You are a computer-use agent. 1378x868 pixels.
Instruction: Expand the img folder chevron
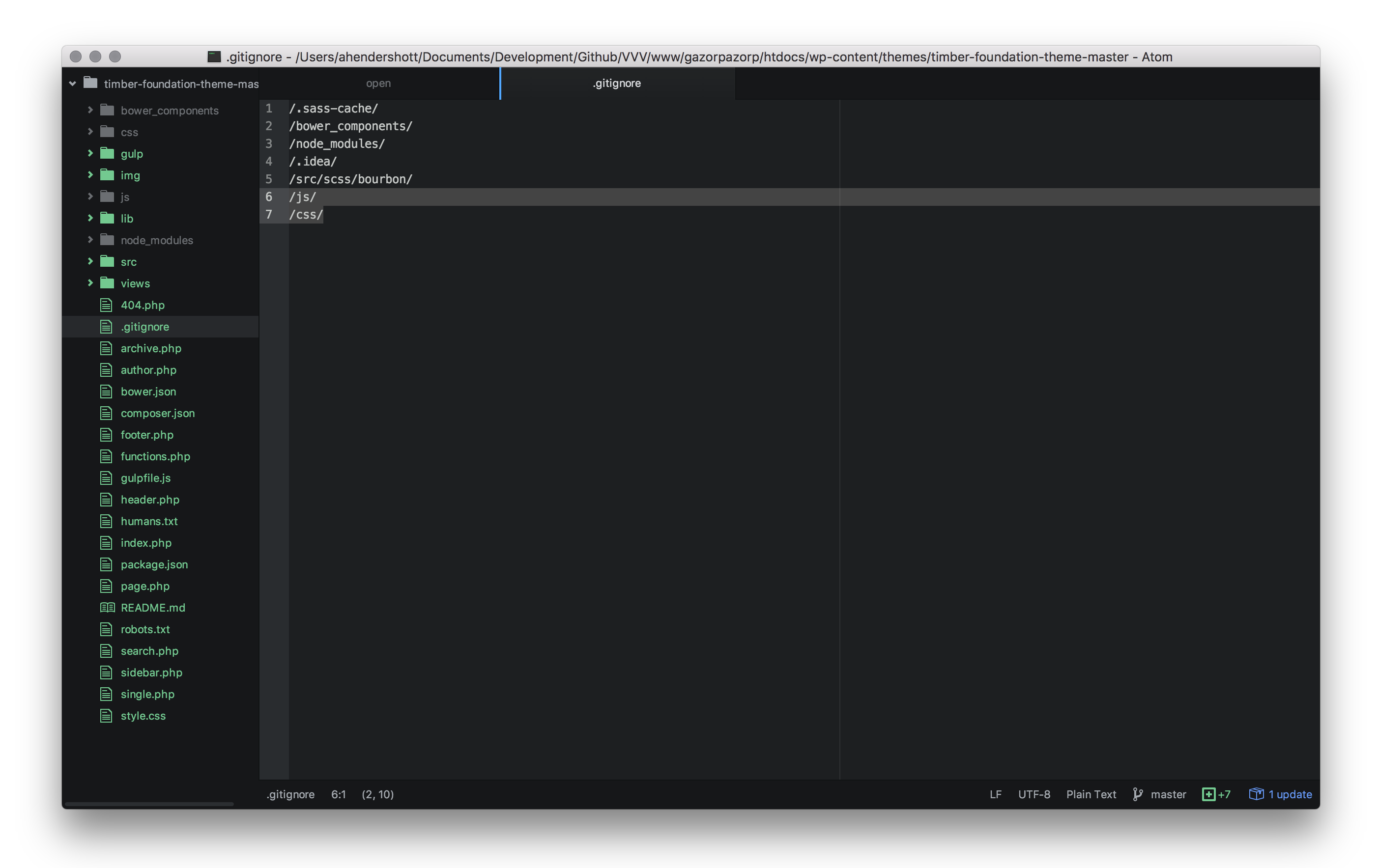[x=90, y=175]
